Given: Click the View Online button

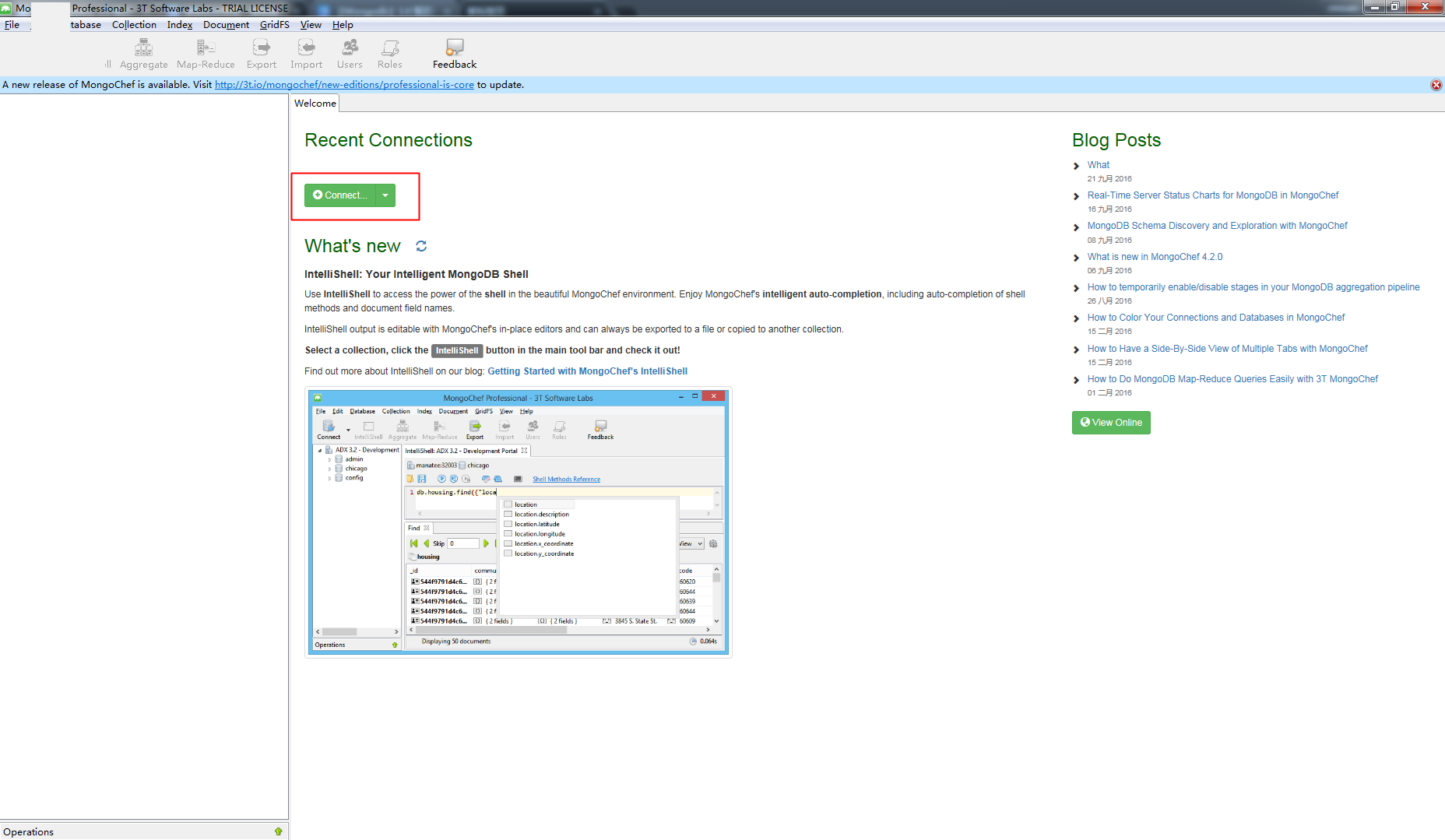Looking at the screenshot, I should pyautogui.click(x=1111, y=423).
